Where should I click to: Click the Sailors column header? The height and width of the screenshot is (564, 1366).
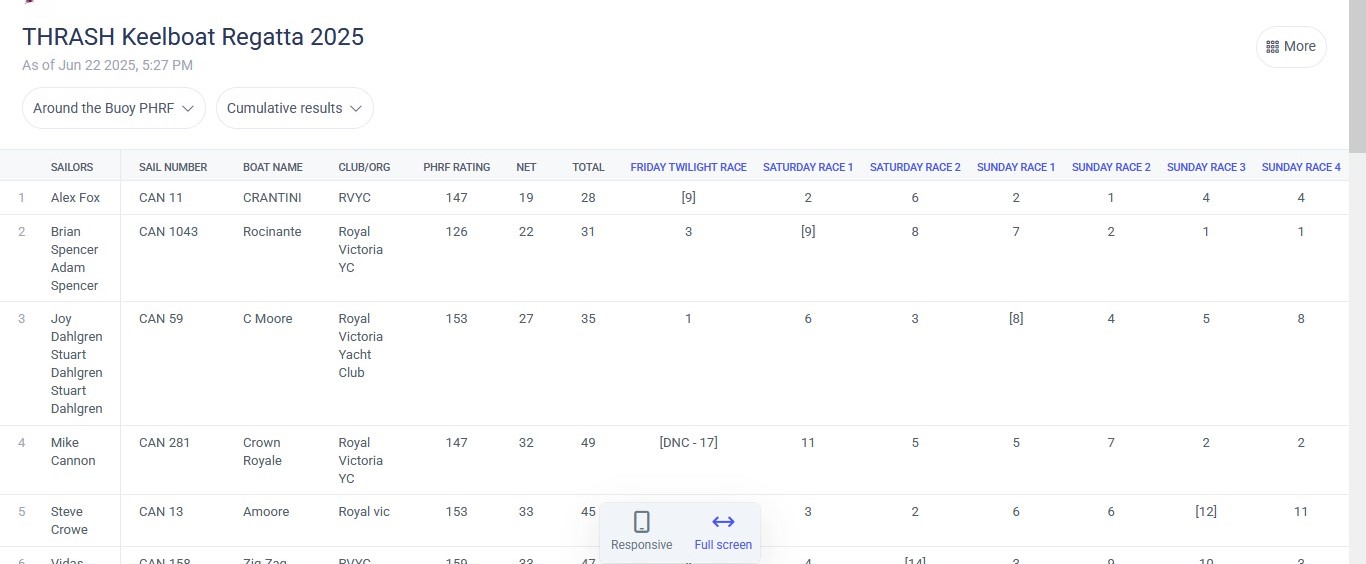[x=72, y=167]
